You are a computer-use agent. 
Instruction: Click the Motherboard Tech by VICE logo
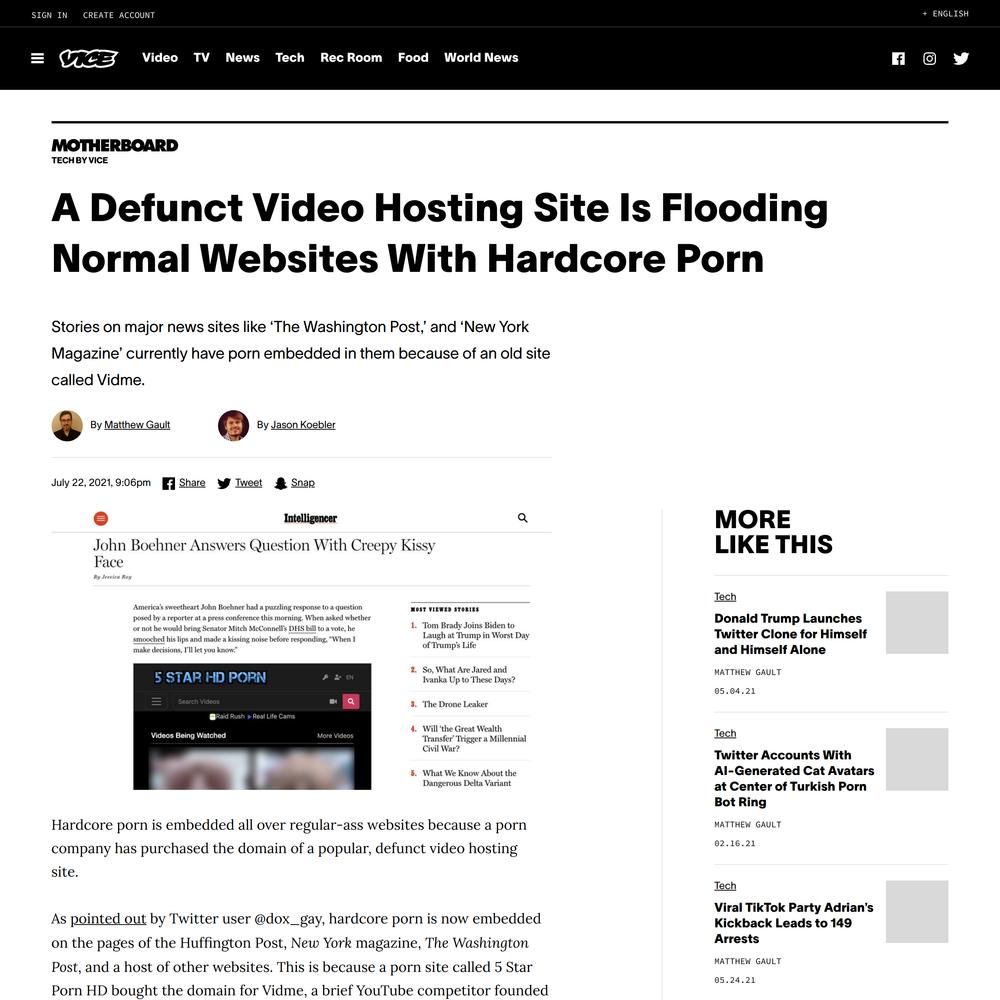(x=115, y=151)
